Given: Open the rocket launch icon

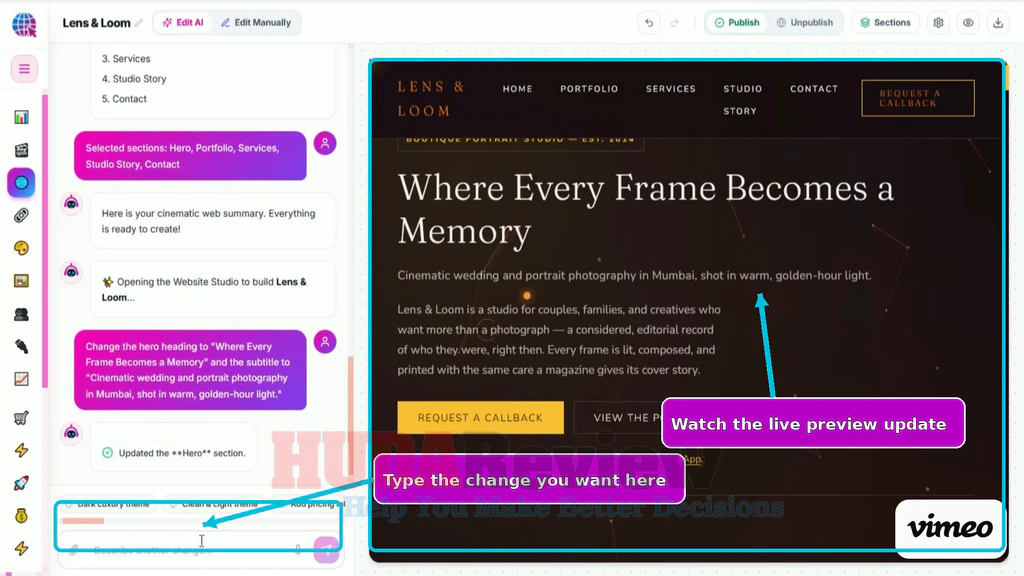Looking at the screenshot, I should click(x=22, y=483).
